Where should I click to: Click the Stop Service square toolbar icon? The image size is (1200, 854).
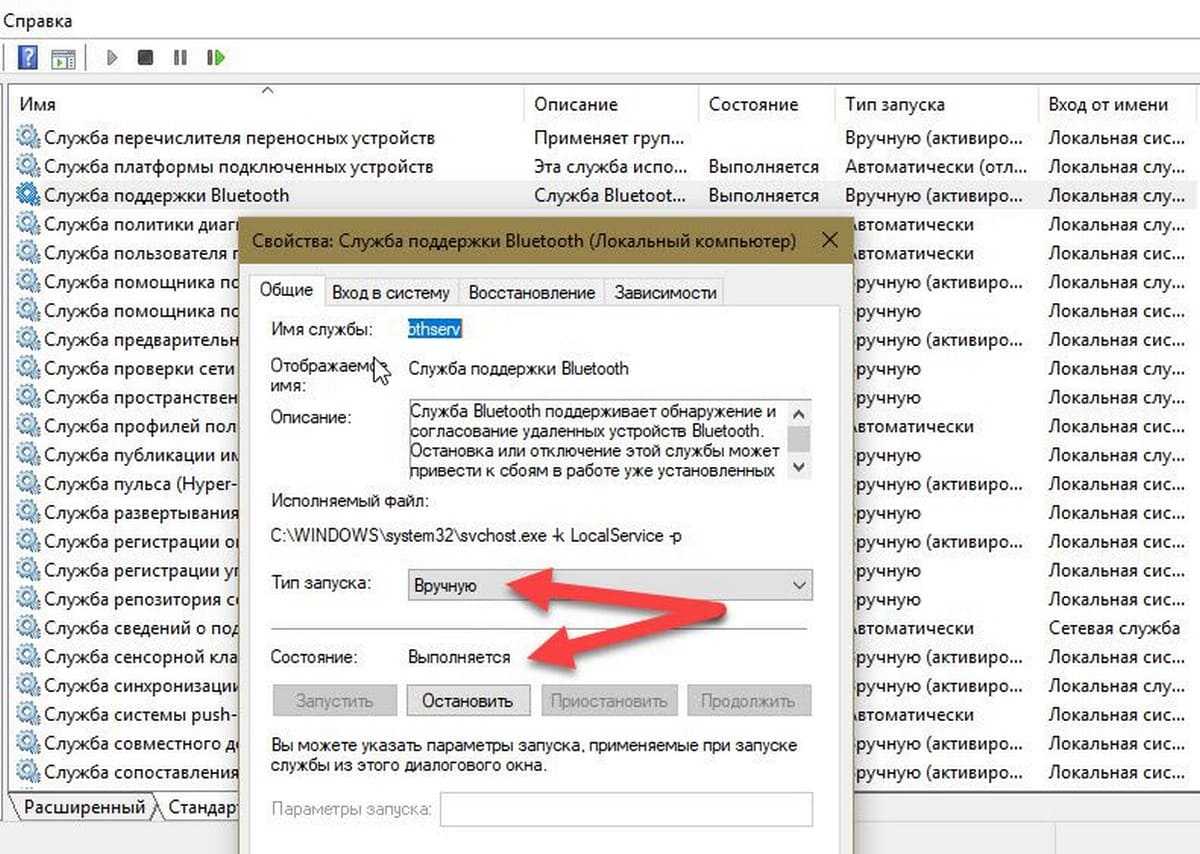(146, 58)
